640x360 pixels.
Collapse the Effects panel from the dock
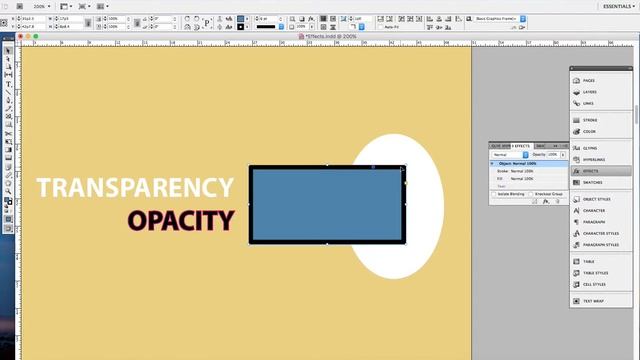point(601,171)
